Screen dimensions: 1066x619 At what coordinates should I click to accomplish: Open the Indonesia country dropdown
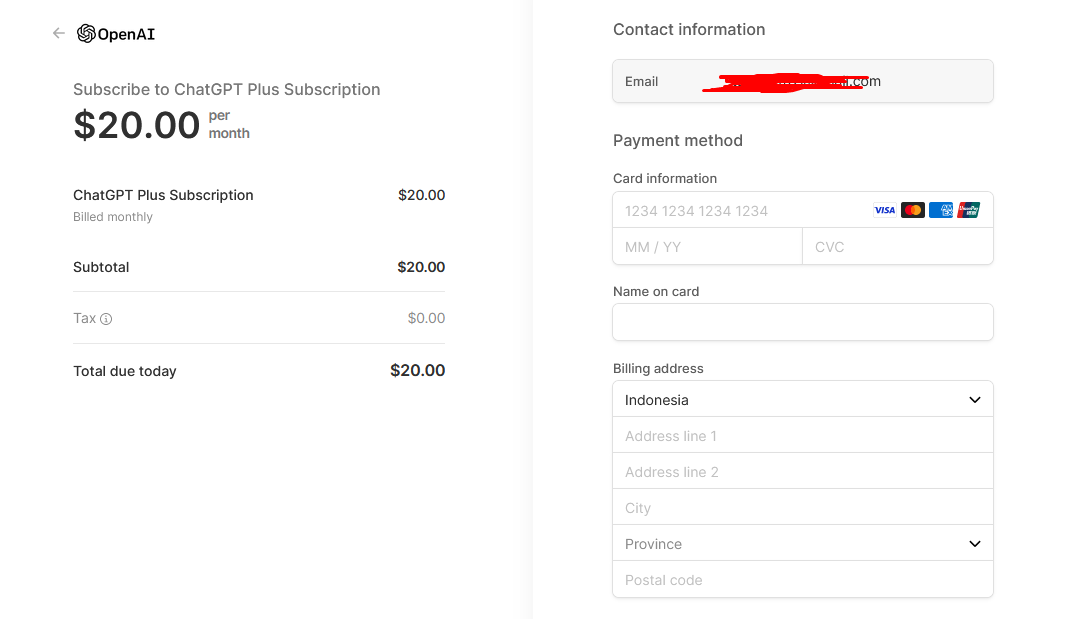803,399
